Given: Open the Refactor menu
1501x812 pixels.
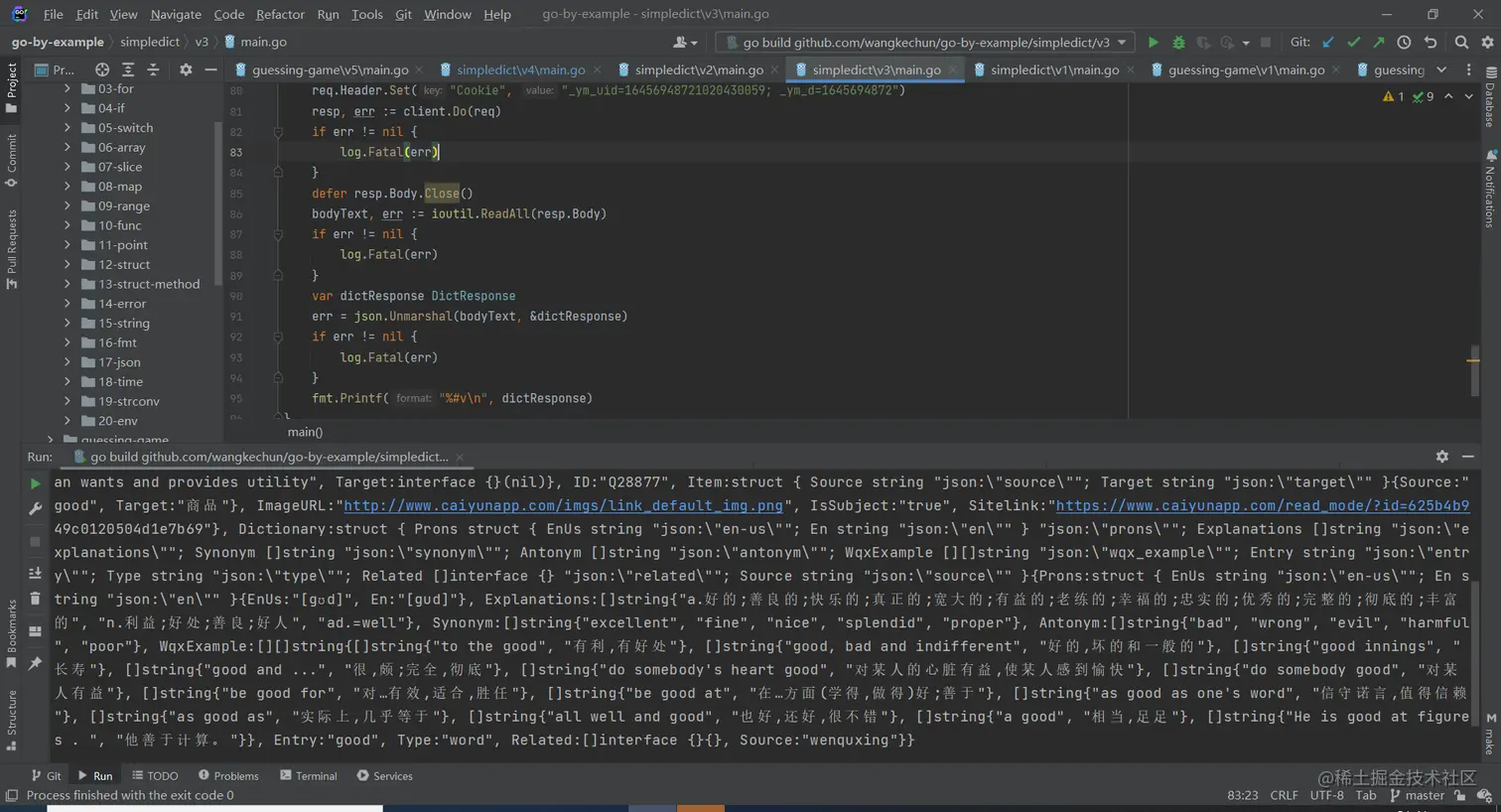Looking at the screenshot, I should (x=280, y=14).
